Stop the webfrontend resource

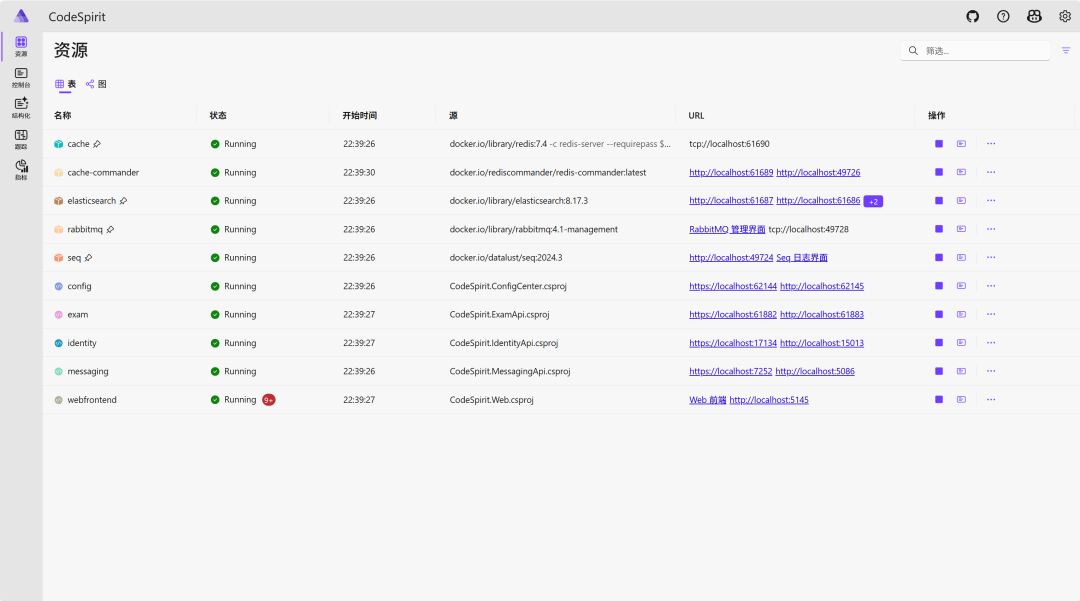pyautogui.click(x=939, y=399)
